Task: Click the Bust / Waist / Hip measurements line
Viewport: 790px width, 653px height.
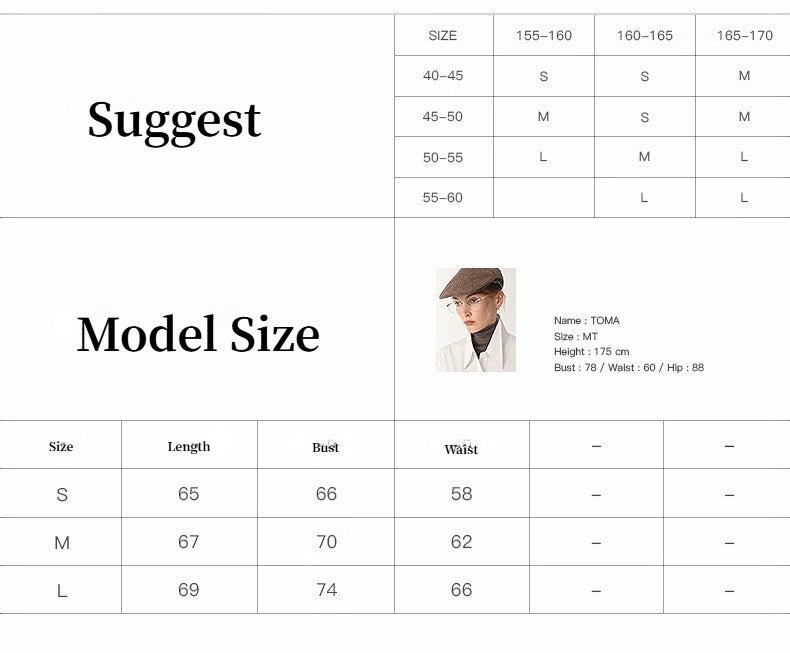Action: point(629,368)
